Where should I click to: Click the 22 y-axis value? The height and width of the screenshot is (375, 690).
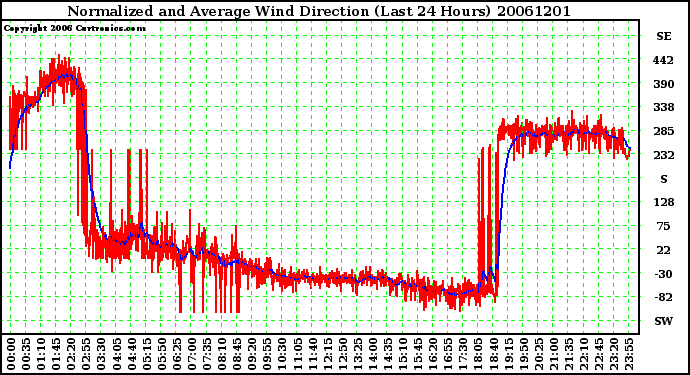(x=663, y=250)
